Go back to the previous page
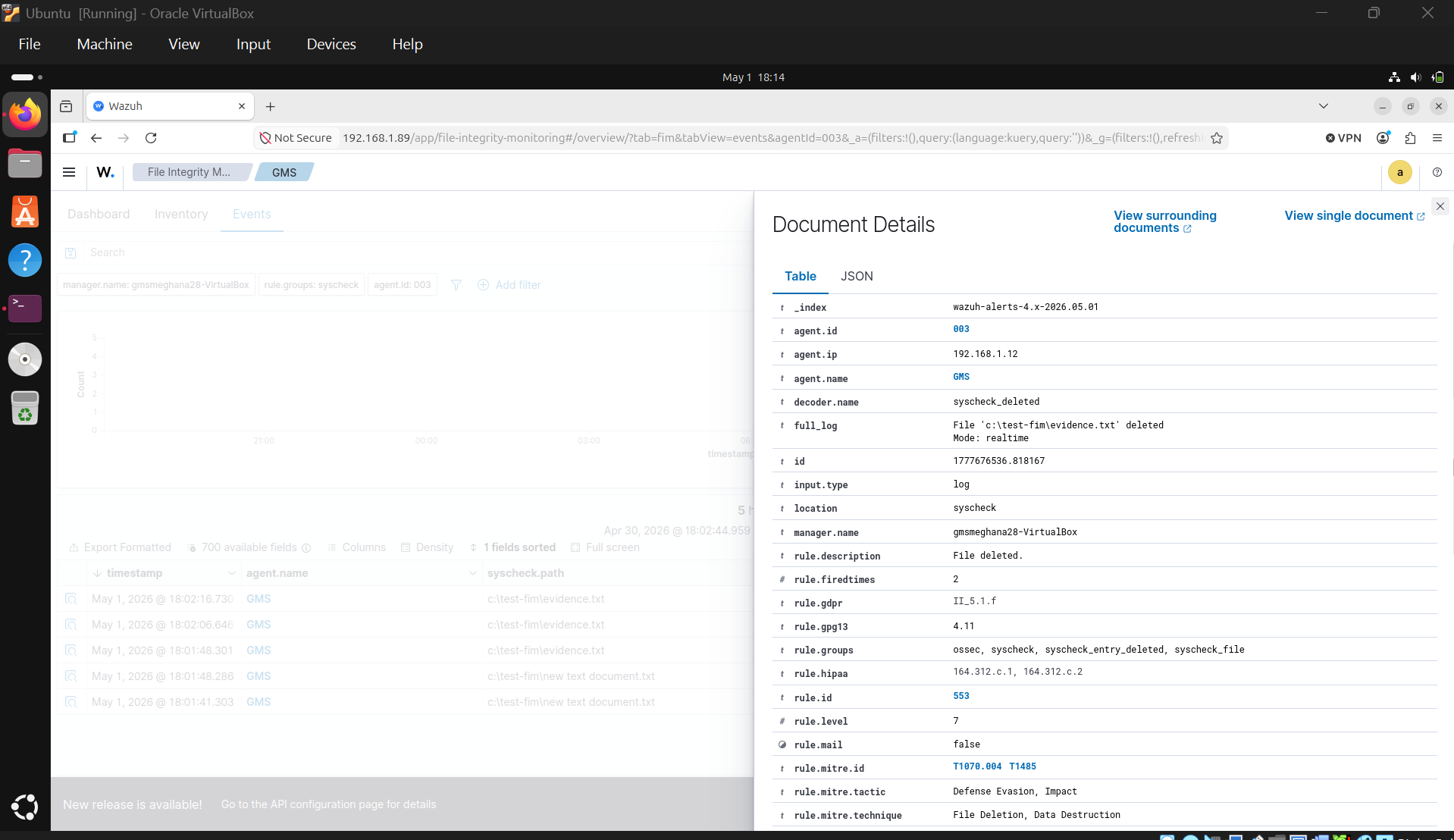 (x=96, y=138)
